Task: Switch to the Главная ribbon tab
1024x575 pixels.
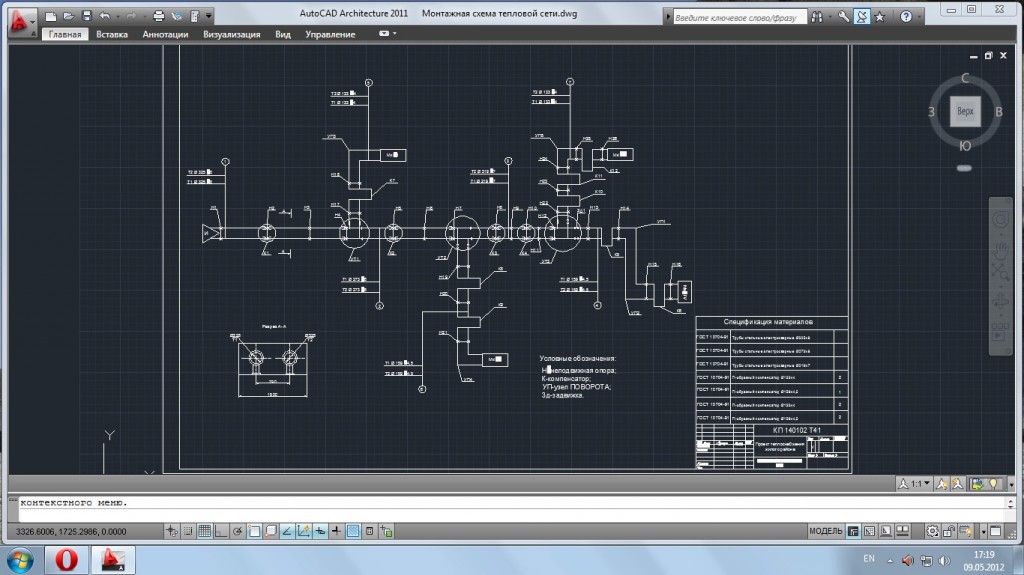Action: (65, 34)
